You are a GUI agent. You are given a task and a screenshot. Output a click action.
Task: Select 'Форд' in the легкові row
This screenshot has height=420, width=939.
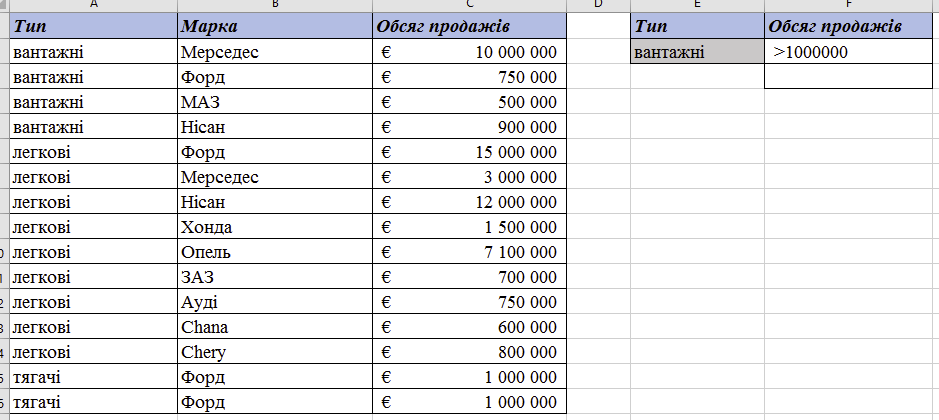[275, 152]
